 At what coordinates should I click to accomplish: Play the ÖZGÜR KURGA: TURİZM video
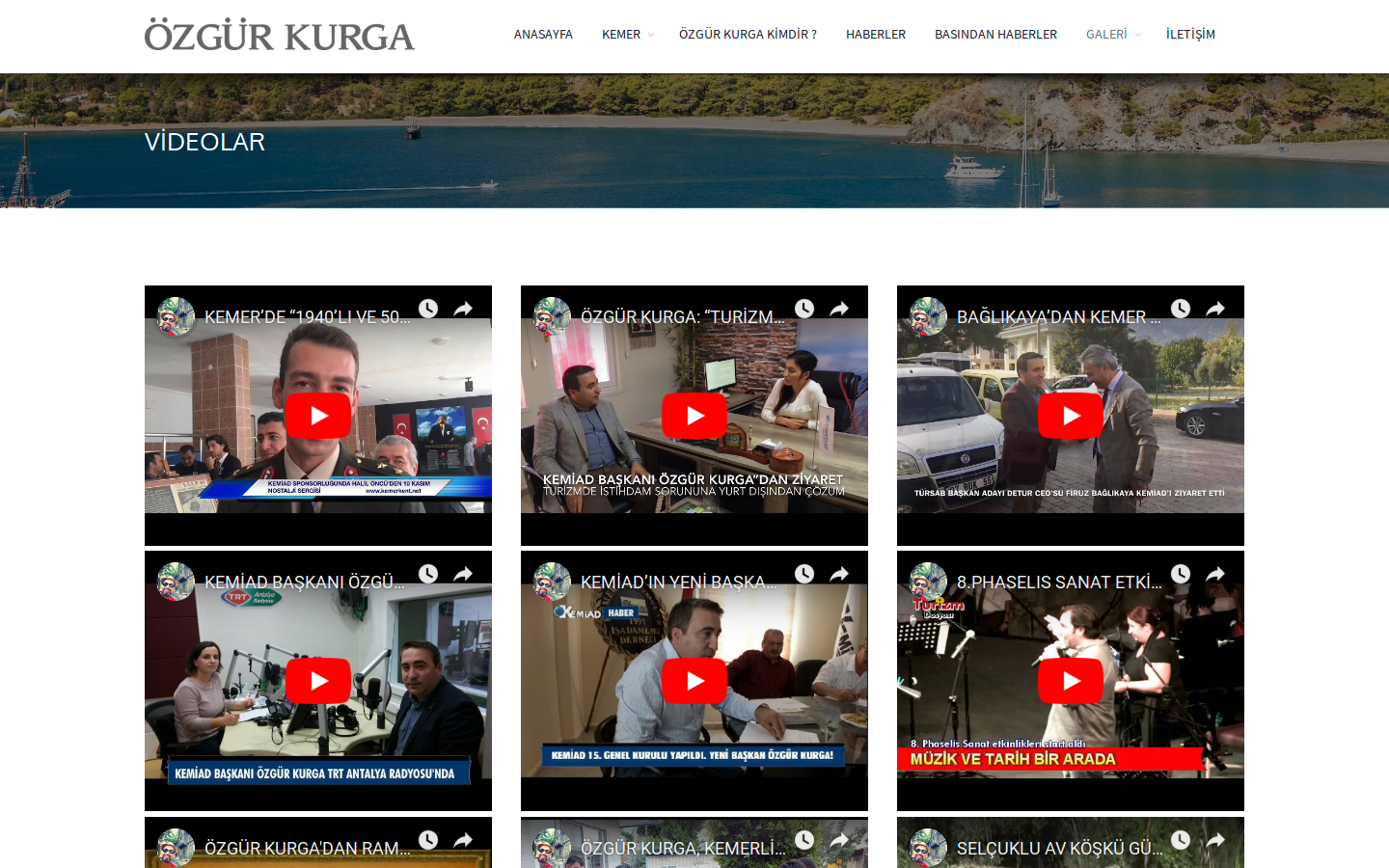[694, 416]
